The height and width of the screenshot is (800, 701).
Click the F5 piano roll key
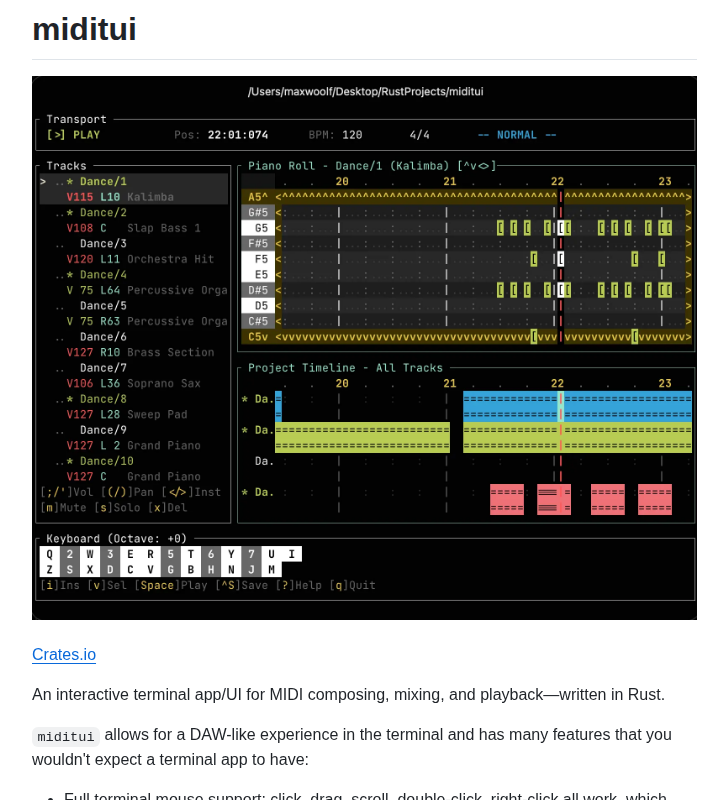click(x=258, y=259)
